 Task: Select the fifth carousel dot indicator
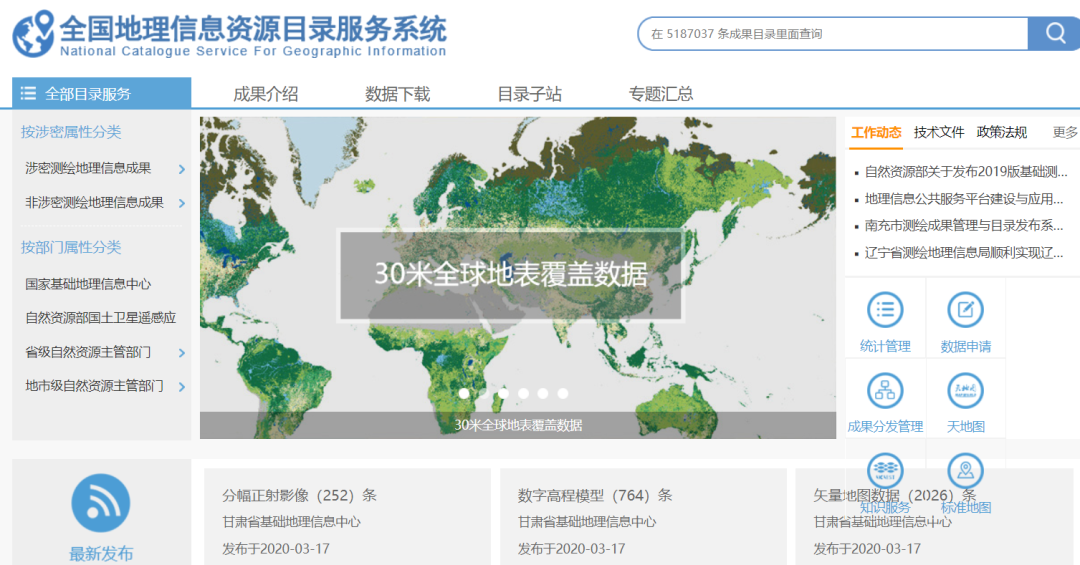point(543,393)
